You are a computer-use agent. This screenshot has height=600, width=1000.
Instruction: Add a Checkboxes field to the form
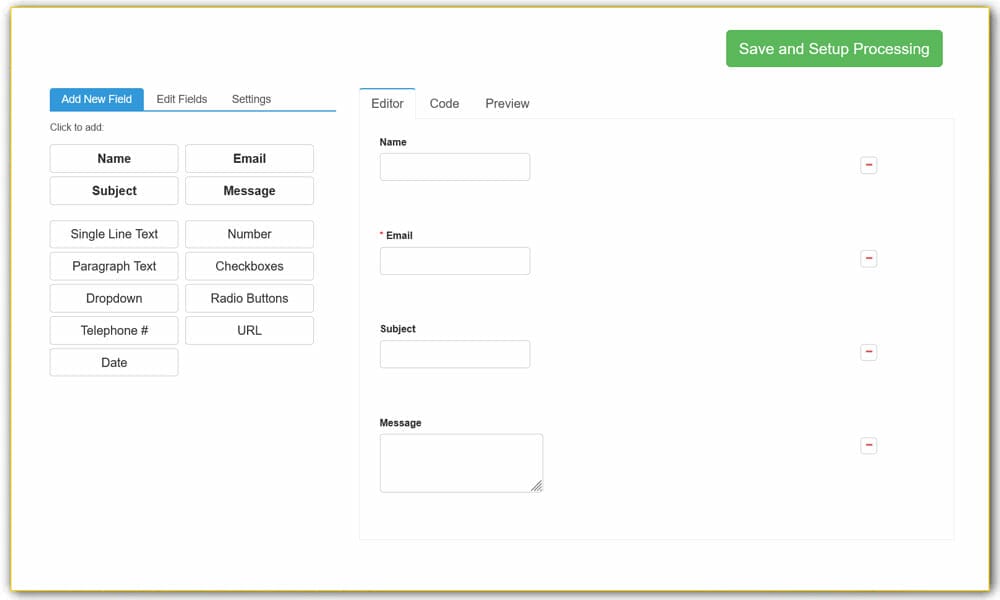coord(249,266)
